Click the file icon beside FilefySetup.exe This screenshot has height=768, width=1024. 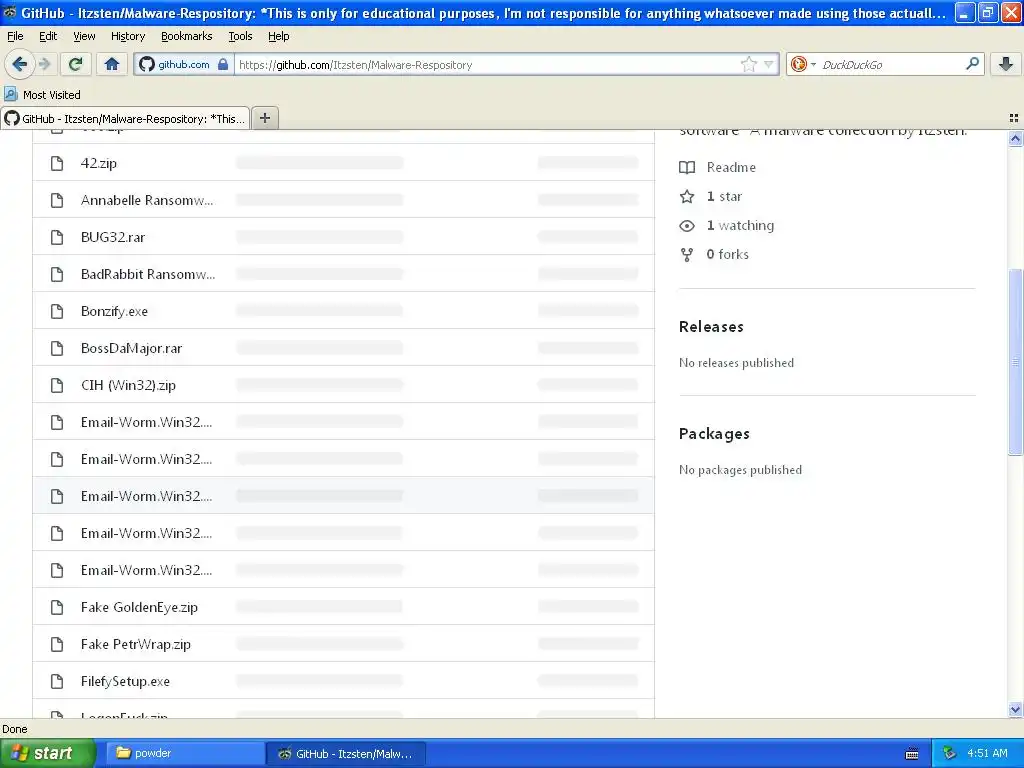pos(57,682)
